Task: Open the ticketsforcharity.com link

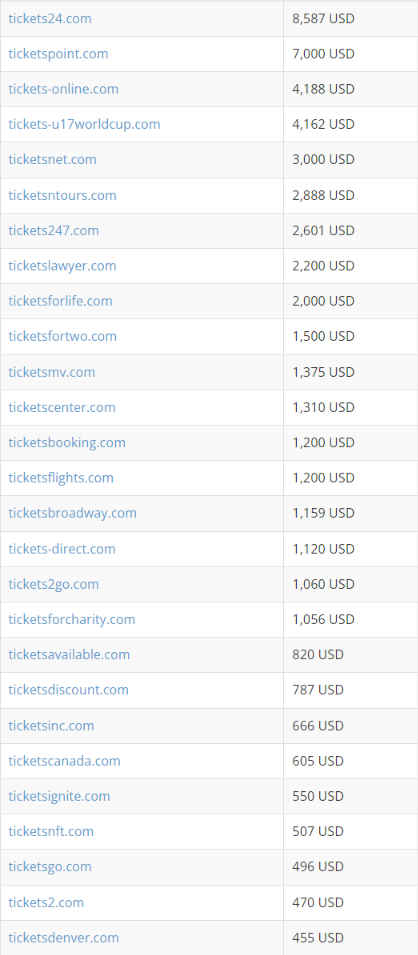Action: 72,619
